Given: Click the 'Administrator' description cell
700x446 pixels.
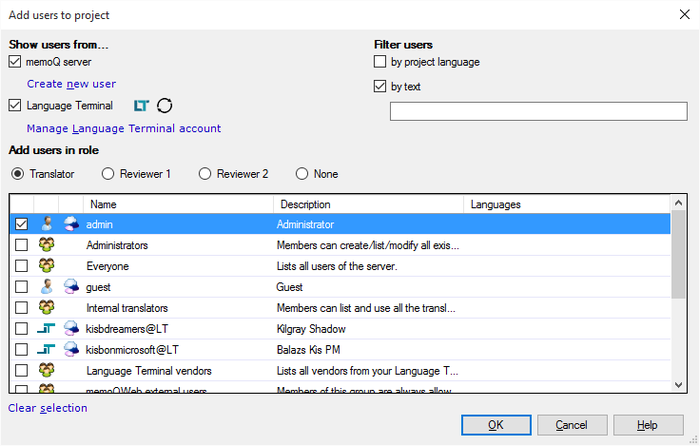Looking at the screenshot, I should click(x=305, y=224).
